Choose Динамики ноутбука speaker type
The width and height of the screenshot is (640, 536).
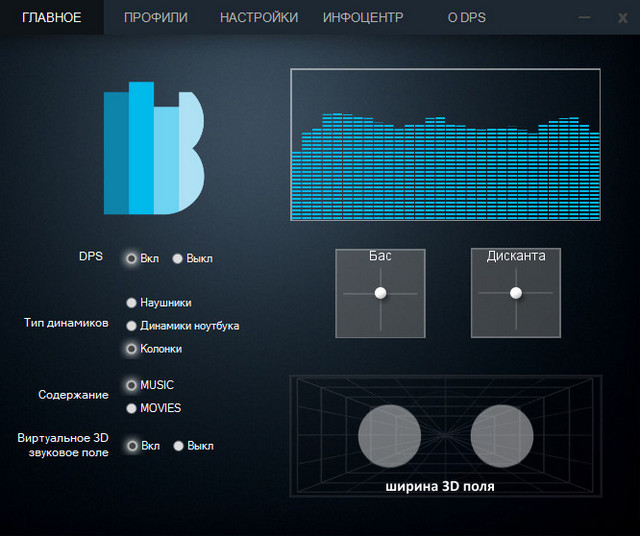pyautogui.click(x=131, y=325)
